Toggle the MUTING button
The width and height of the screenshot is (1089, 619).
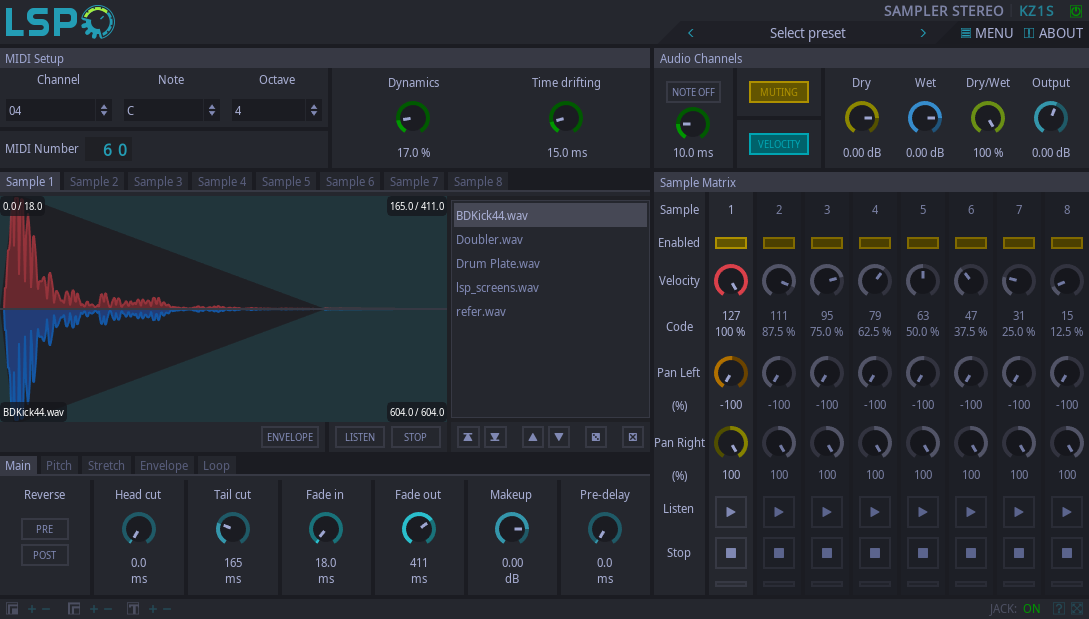[778, 92]
